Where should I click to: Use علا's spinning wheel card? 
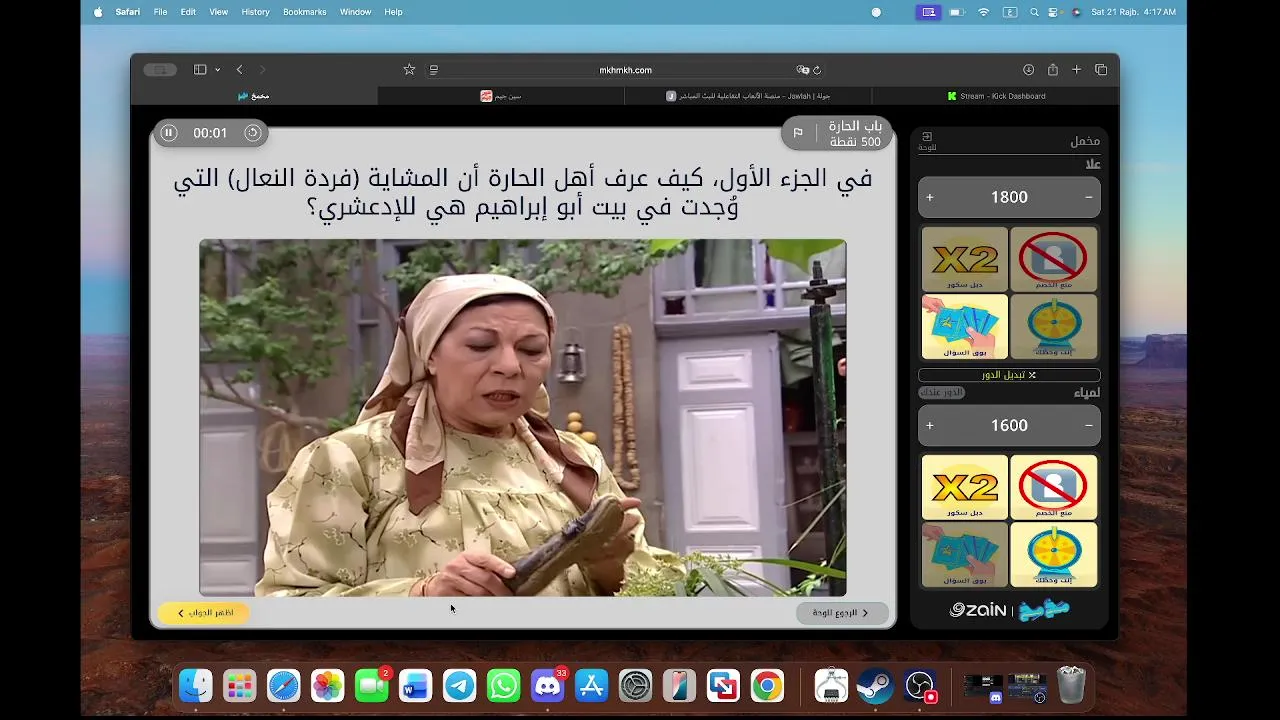click(x=1053, y=326)
